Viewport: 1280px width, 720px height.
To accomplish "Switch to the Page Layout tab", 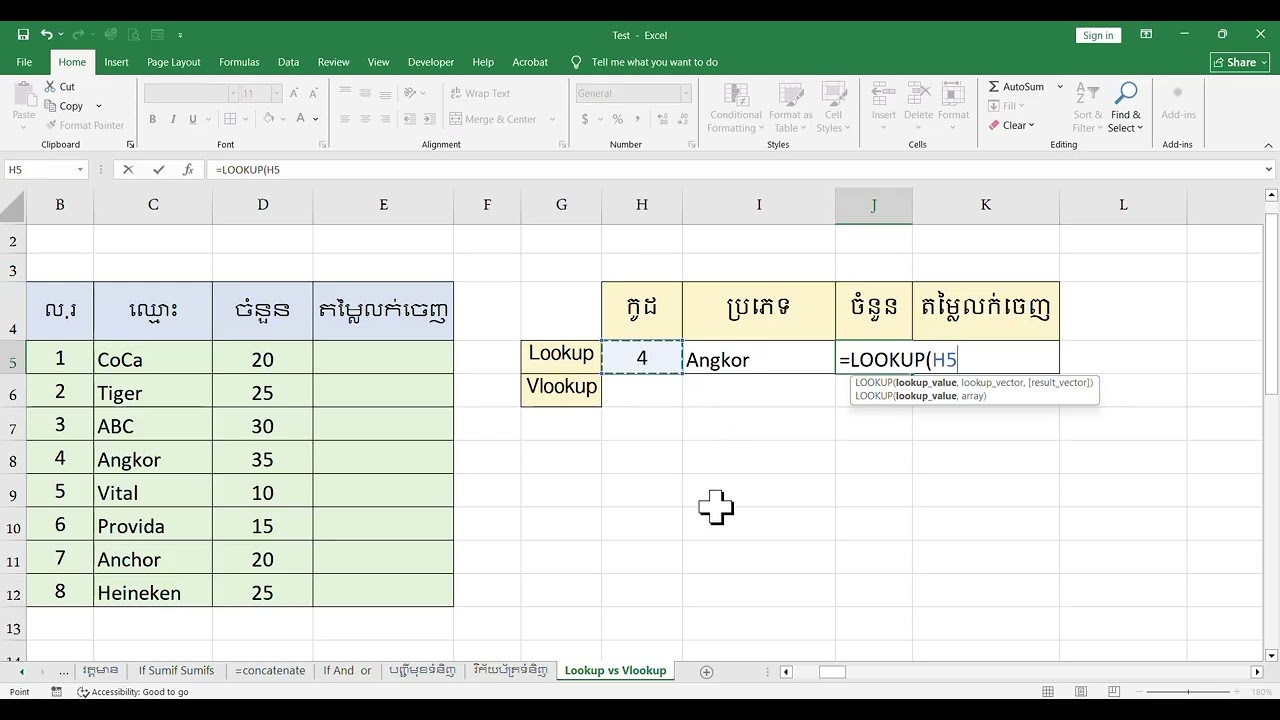I will 174,62.
